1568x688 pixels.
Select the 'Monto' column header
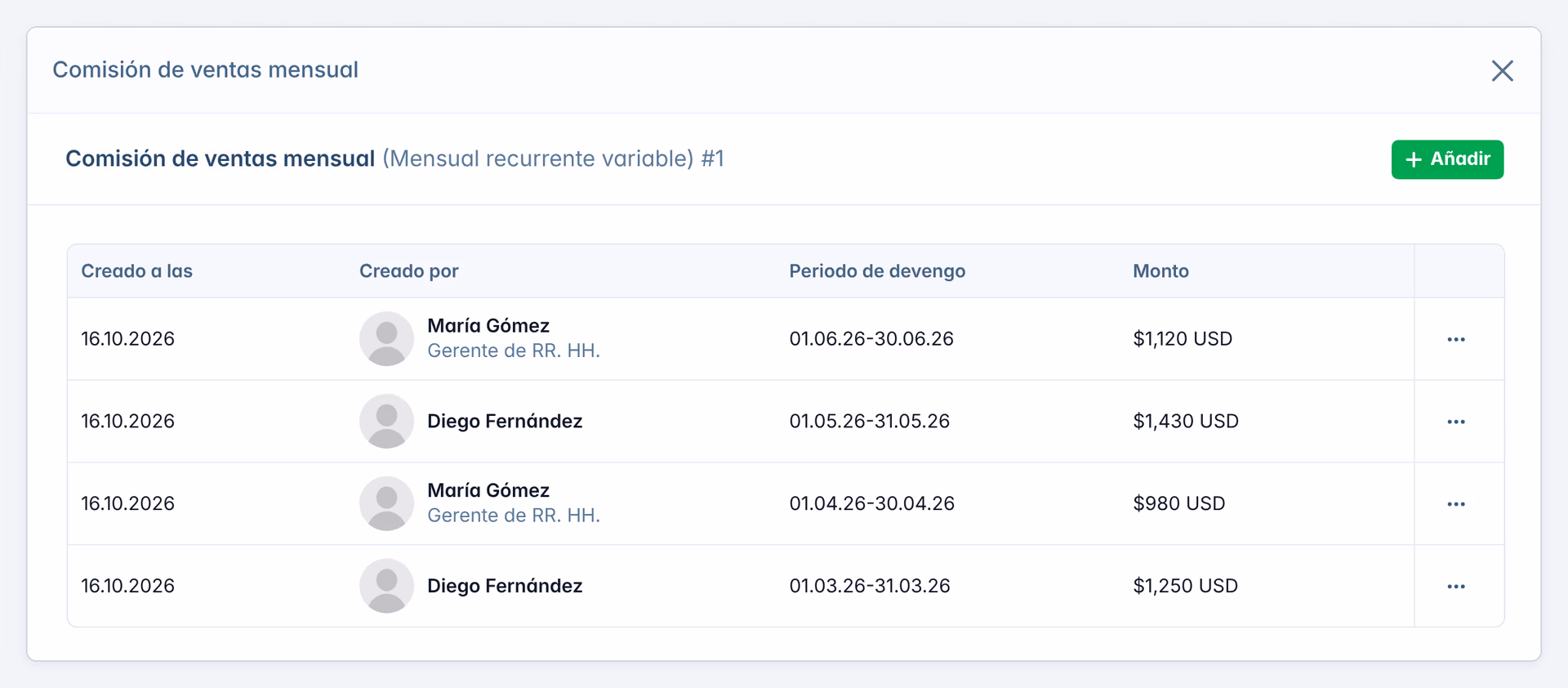[x=1160, y=271]
